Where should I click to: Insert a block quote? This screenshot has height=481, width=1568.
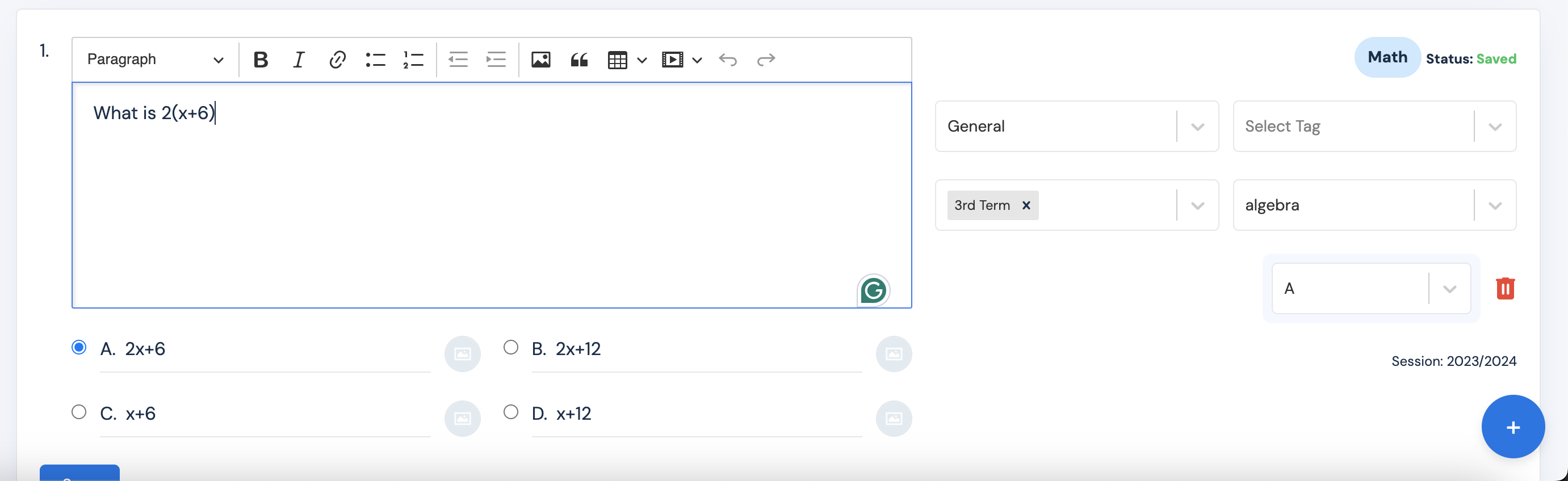coord(579,60)
